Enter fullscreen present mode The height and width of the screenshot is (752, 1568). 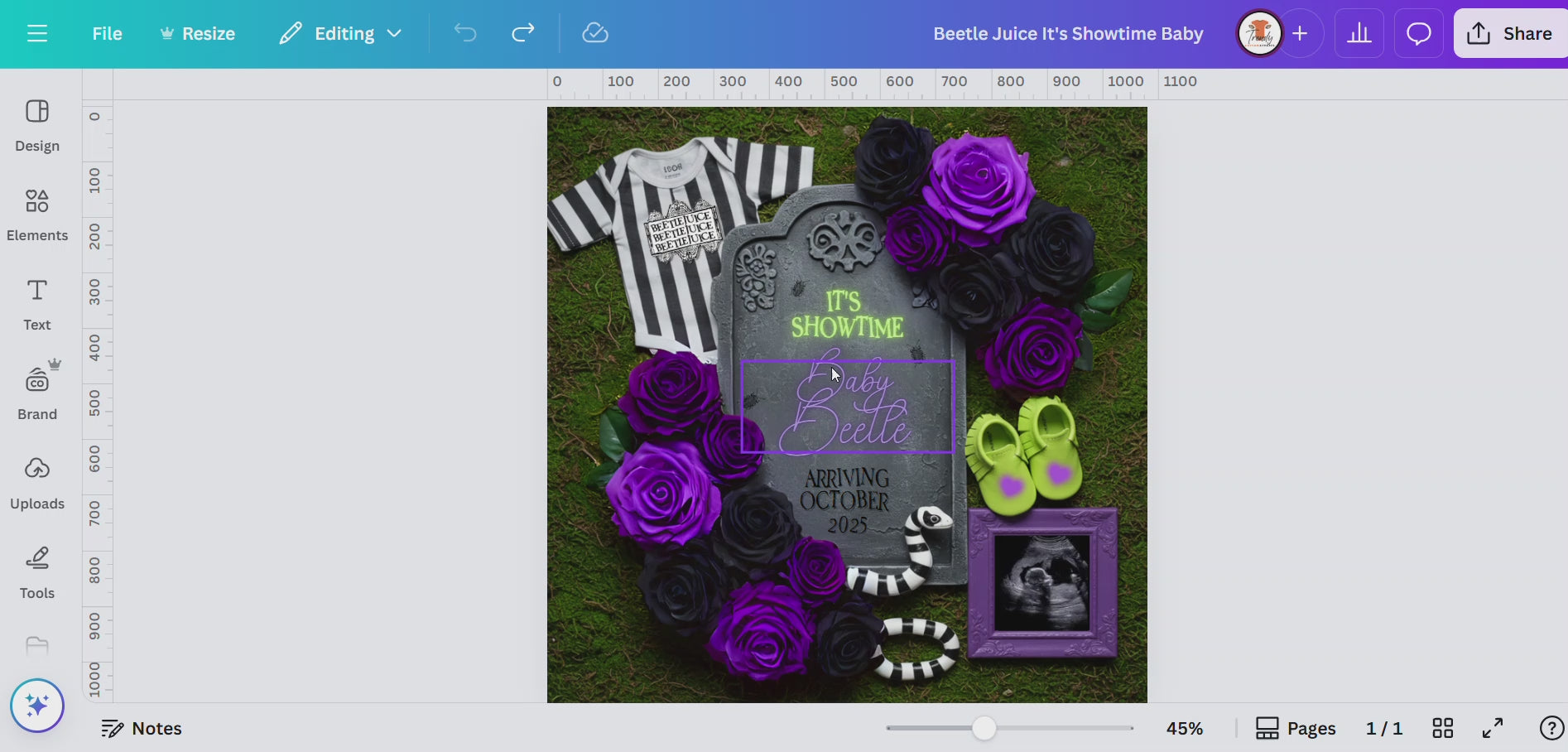(x=1493, y=728)
